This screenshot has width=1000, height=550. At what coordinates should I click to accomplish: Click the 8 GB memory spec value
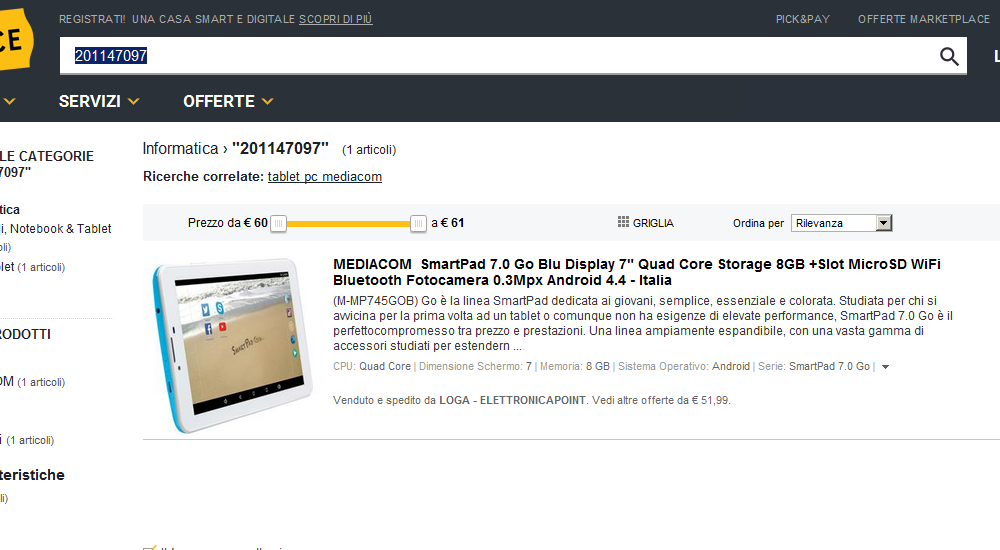[598, 366]
